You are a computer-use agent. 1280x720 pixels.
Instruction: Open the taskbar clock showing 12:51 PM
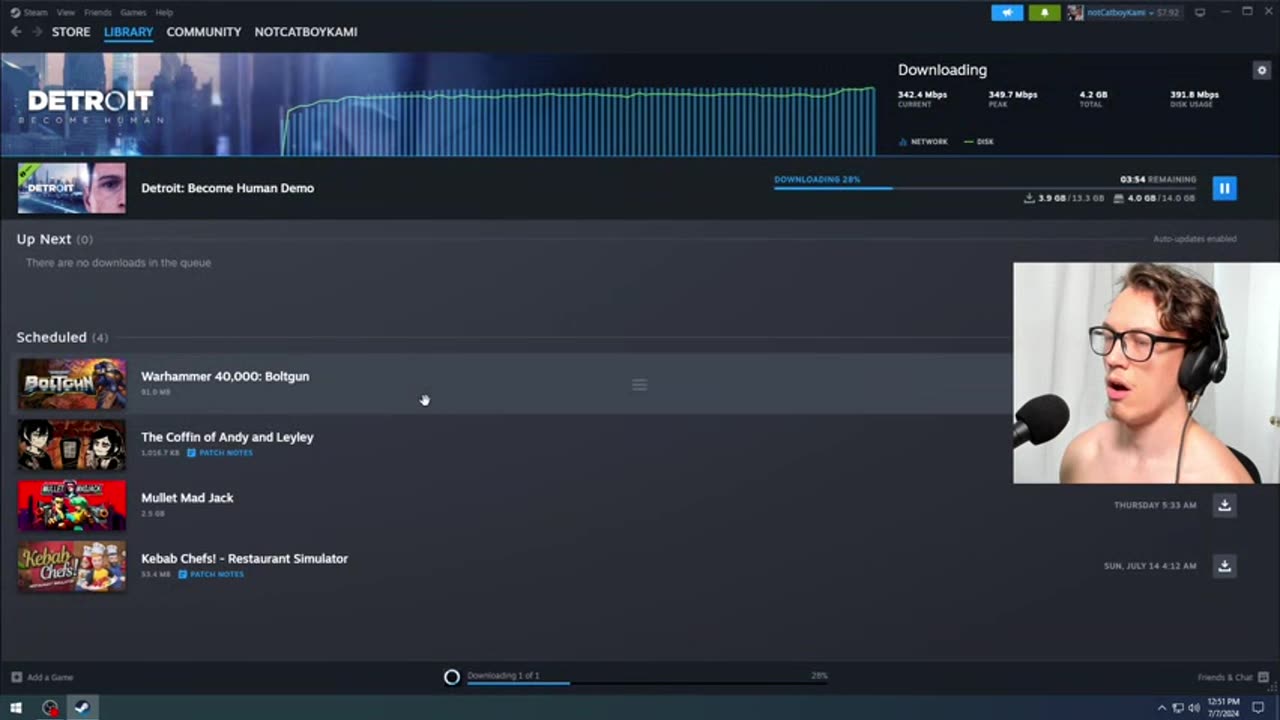(1225, 708)
